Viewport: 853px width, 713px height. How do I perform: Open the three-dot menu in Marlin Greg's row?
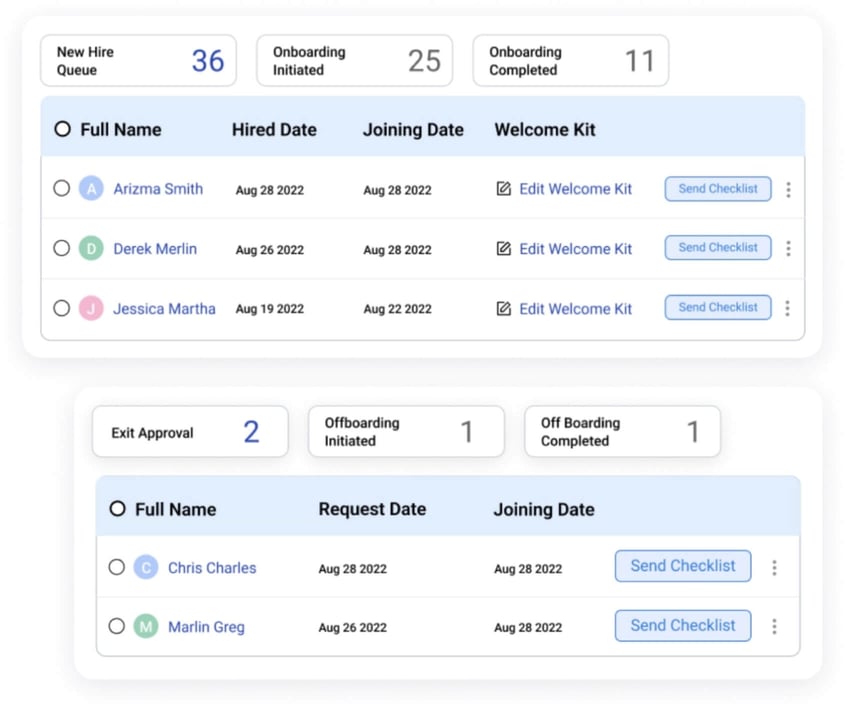775,627
